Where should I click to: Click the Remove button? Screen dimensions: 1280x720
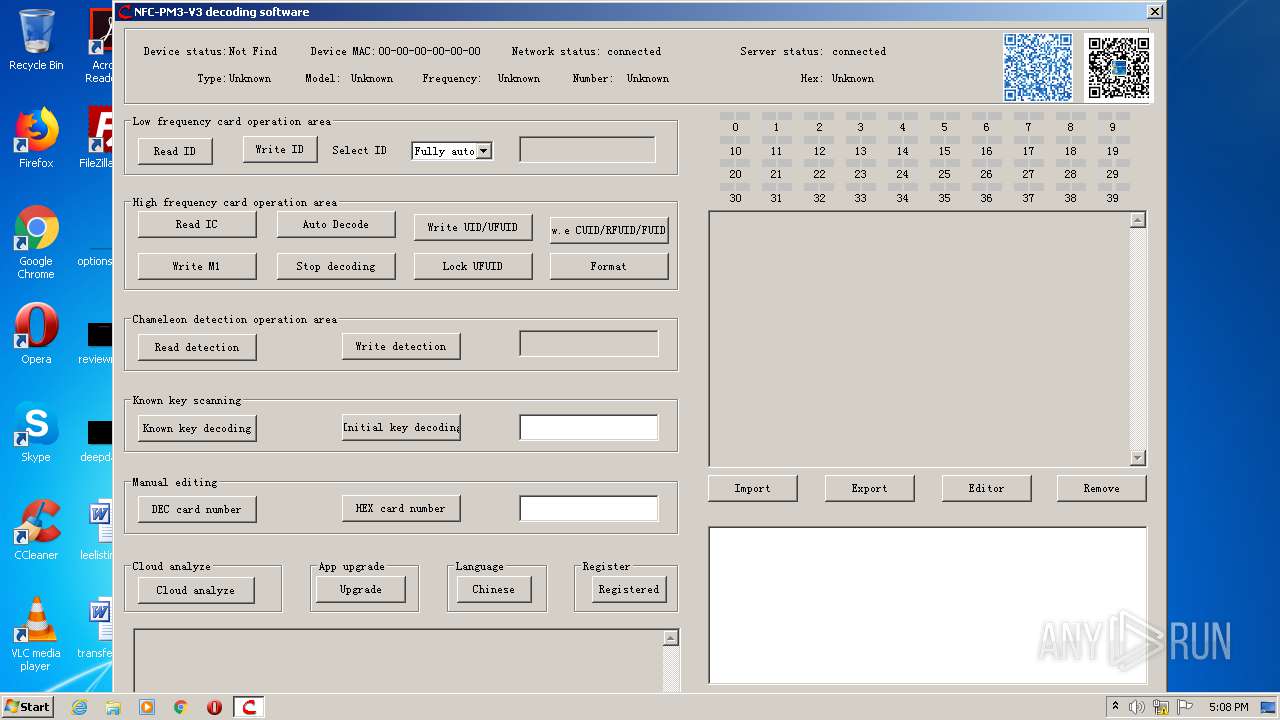(1102, 488)
